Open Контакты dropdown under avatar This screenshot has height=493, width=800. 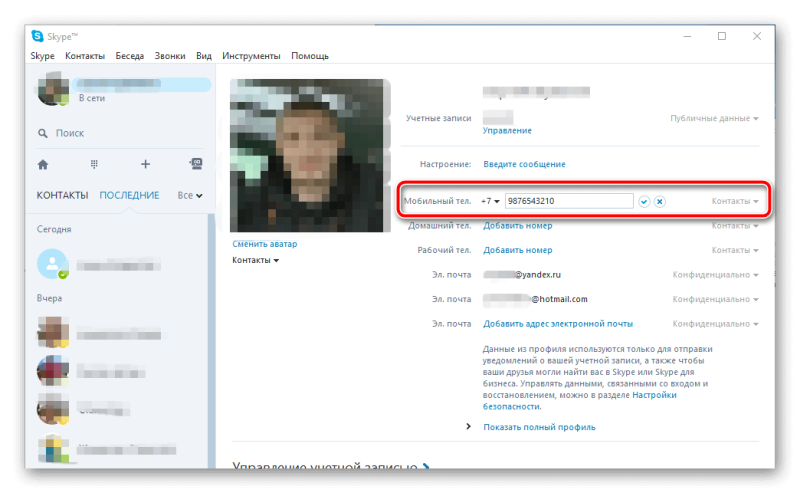tap(256, 260)
